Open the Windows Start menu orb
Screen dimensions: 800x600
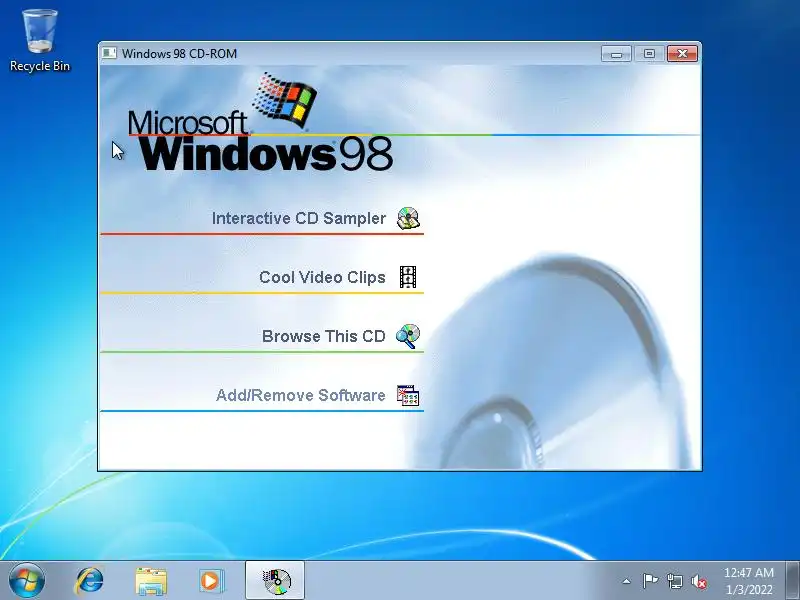(x=27, y=581)
